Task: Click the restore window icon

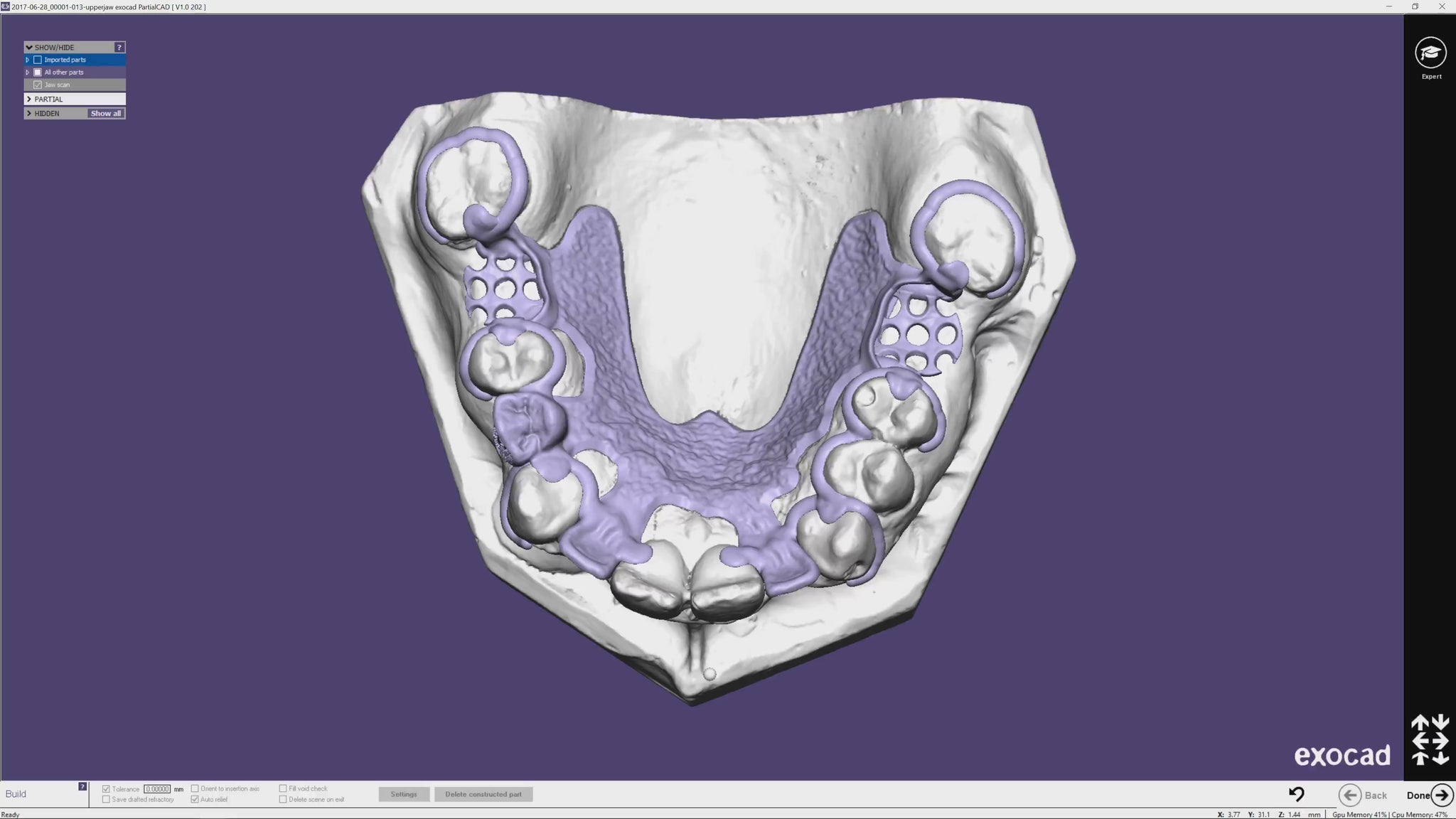Action: pos(1415,6)
